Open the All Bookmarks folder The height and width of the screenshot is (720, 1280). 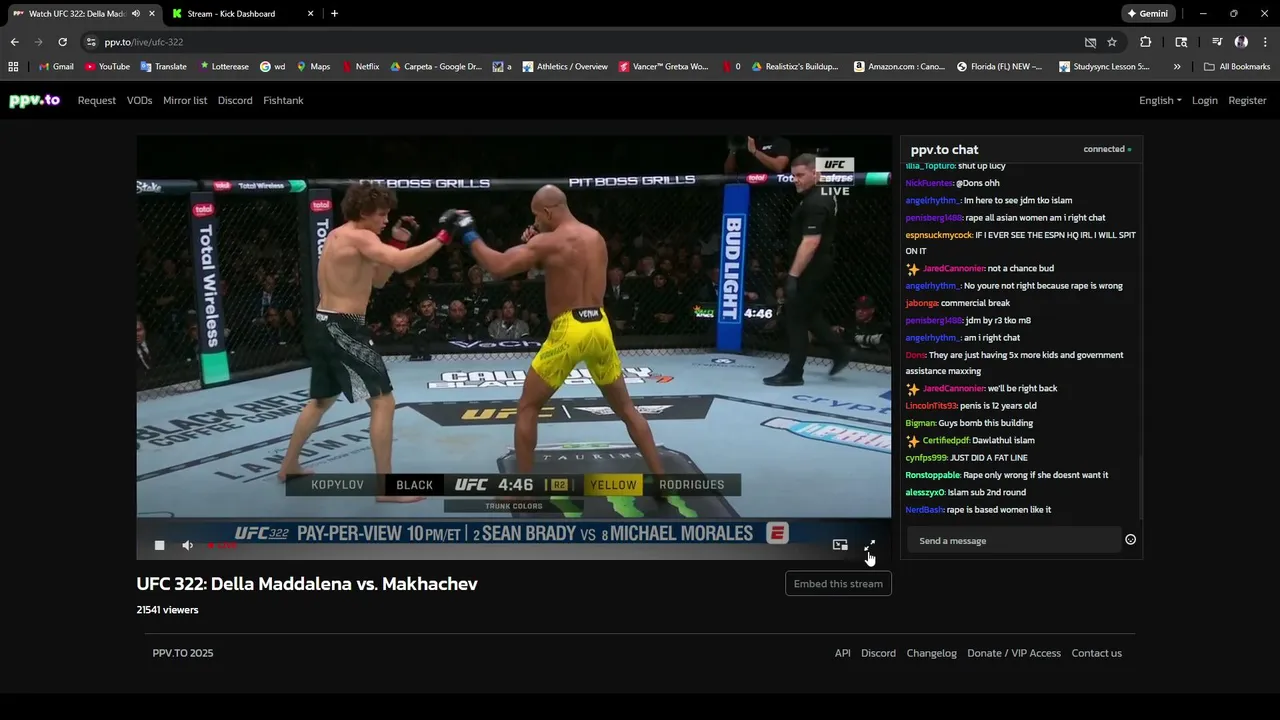pyautogui.click(x=1237, y=67)
